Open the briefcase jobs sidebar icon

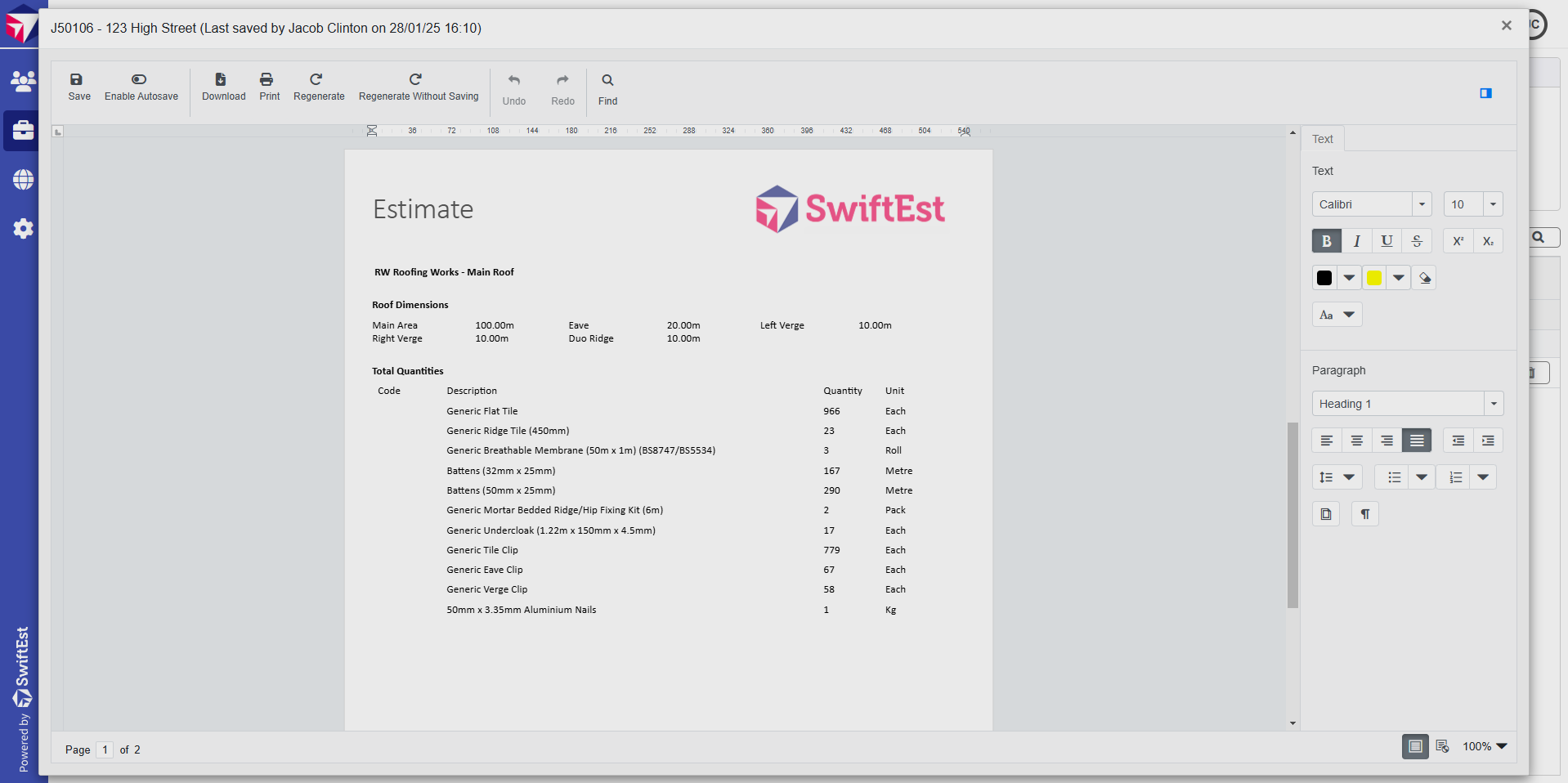pyautogui.click(x=23, y=130)
